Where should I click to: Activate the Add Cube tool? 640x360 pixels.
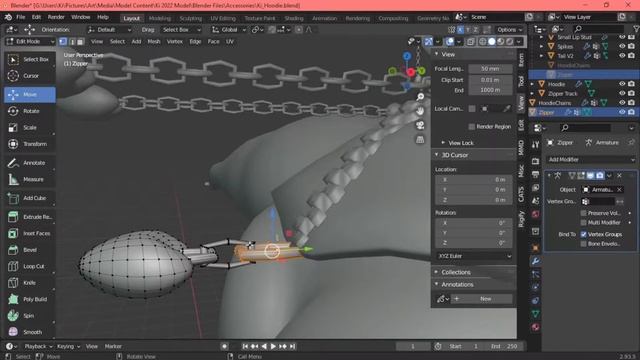(30, 198)
